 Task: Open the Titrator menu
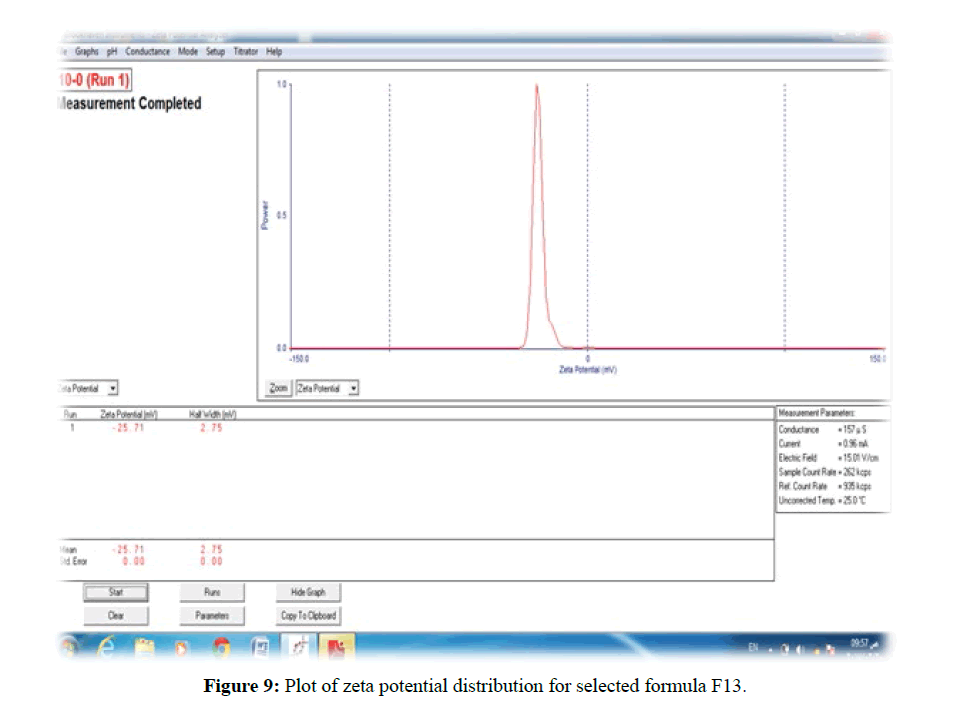tap(245, 52)
